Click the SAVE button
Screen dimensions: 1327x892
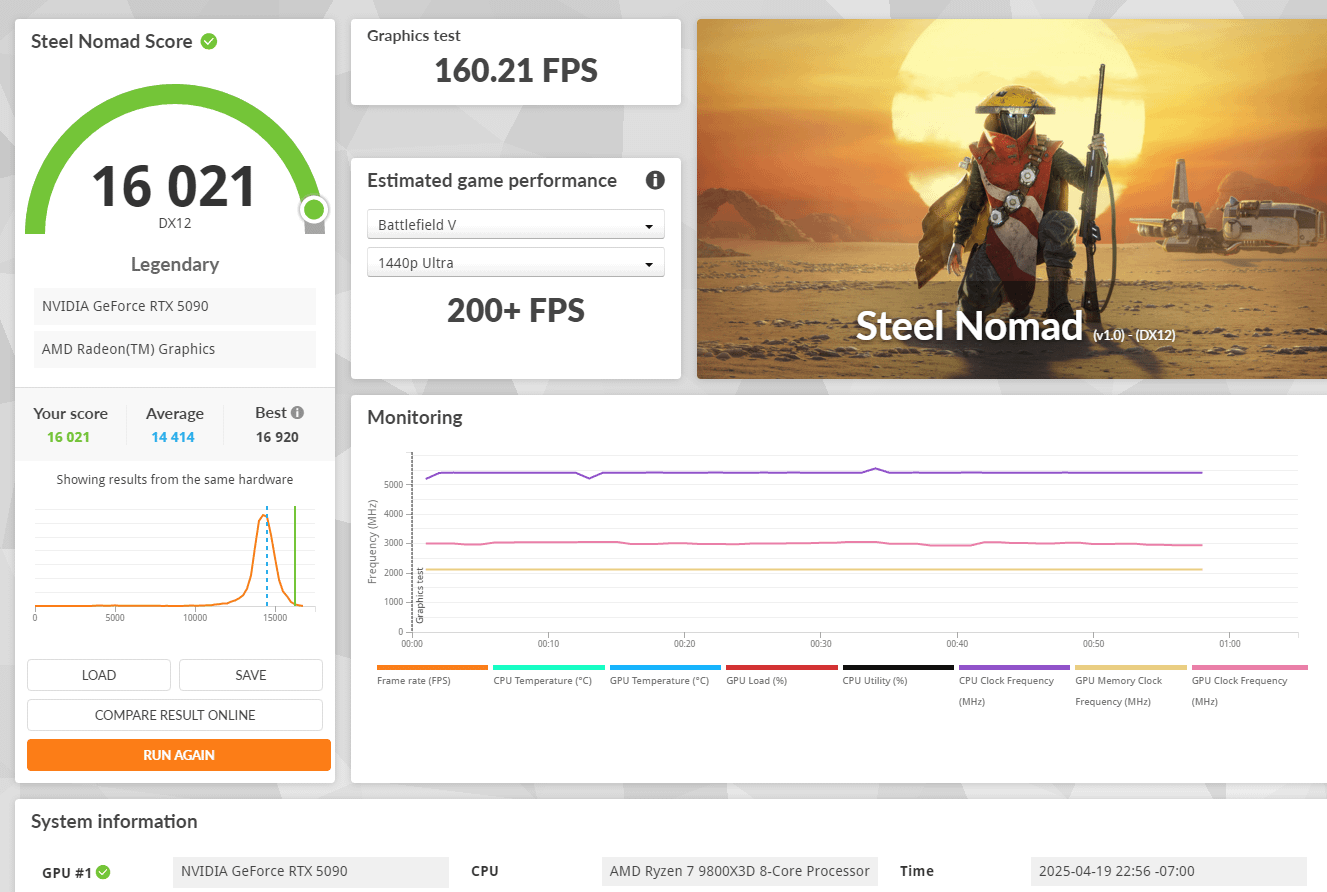click(251, 675)
